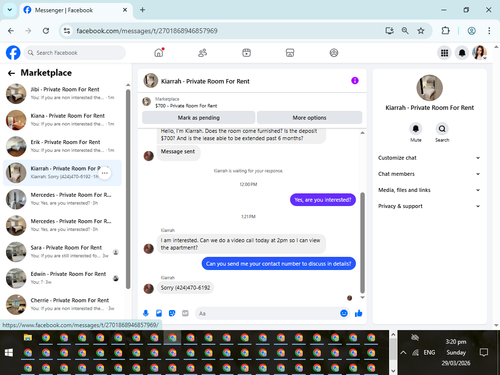The image size is (500, 375).
Task: Open the notifications bell in Facebook header
Action: click(x=462, y=53)
